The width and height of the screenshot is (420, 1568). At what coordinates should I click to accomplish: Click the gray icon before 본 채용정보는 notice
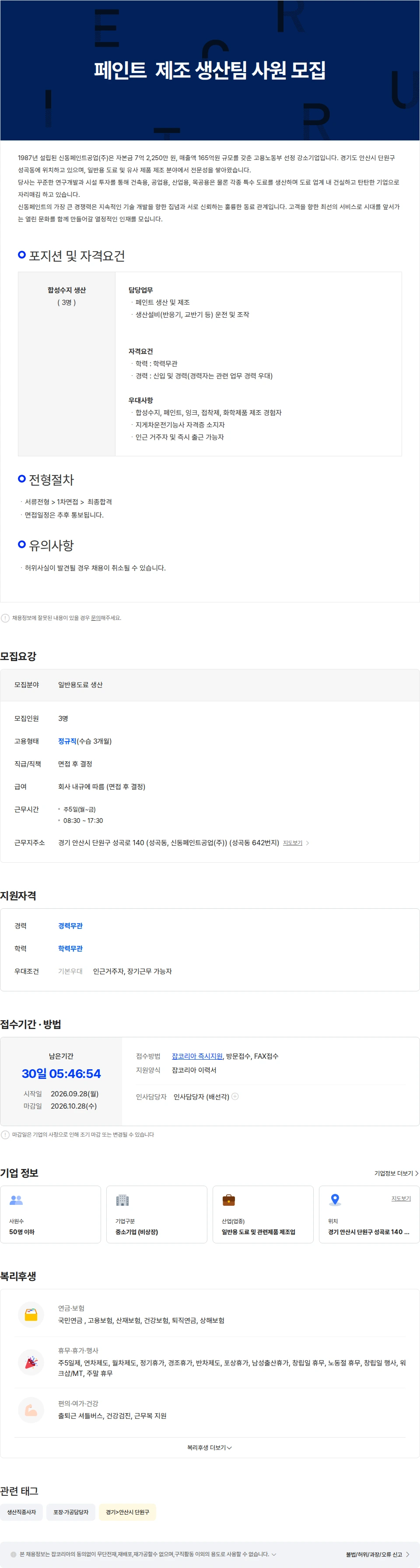click(x=14, y=1554)
